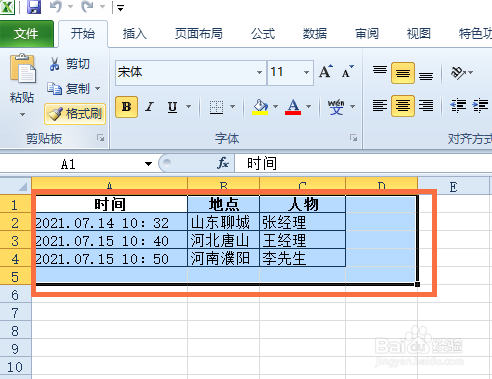The width and height of the screenshot is (492, 379).
Task: Click the align text left icon
Action: (x=380, y=106)
